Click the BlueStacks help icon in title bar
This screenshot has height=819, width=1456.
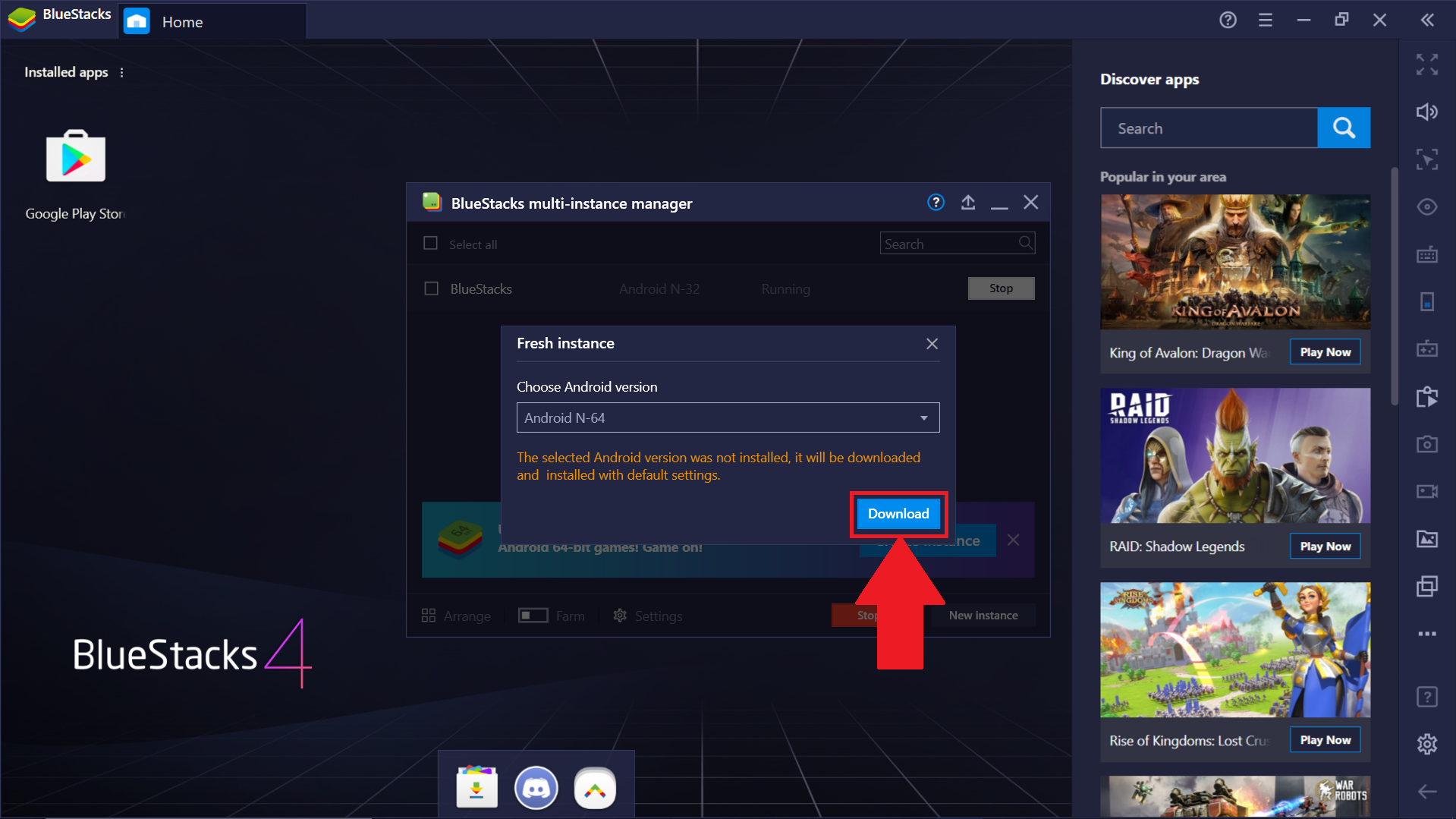coord(1228,20)
